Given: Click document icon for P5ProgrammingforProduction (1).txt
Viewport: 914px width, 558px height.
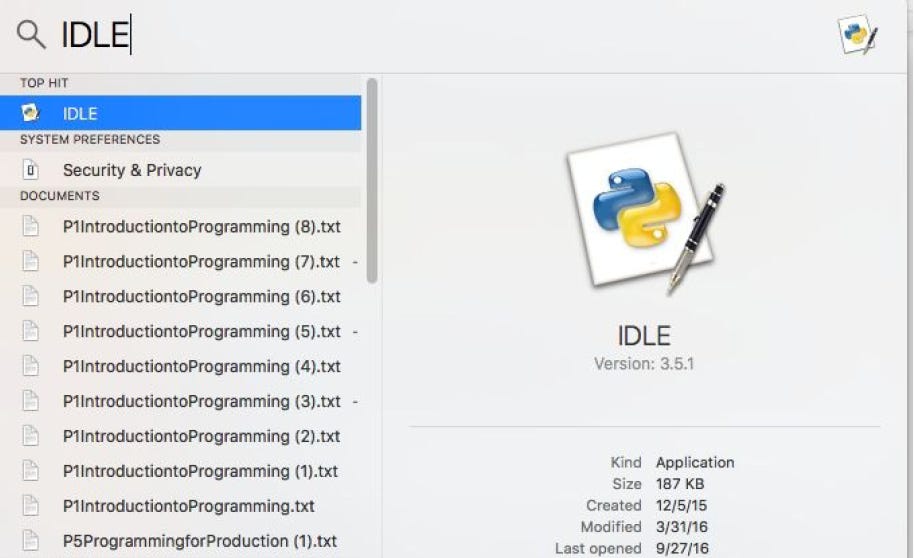Looking at the screenshot, I should [x=30, y=541].
